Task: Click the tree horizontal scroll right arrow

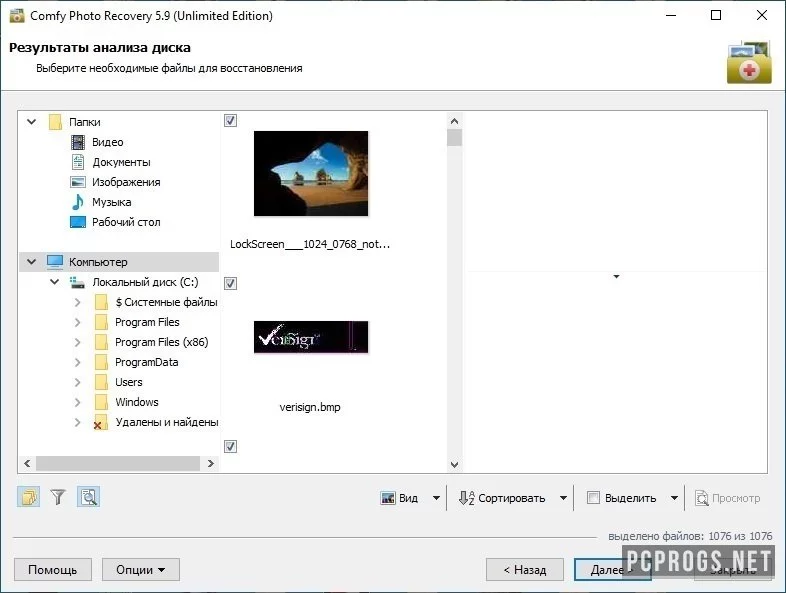Action: pyautogui.click(x=211, y=464)
